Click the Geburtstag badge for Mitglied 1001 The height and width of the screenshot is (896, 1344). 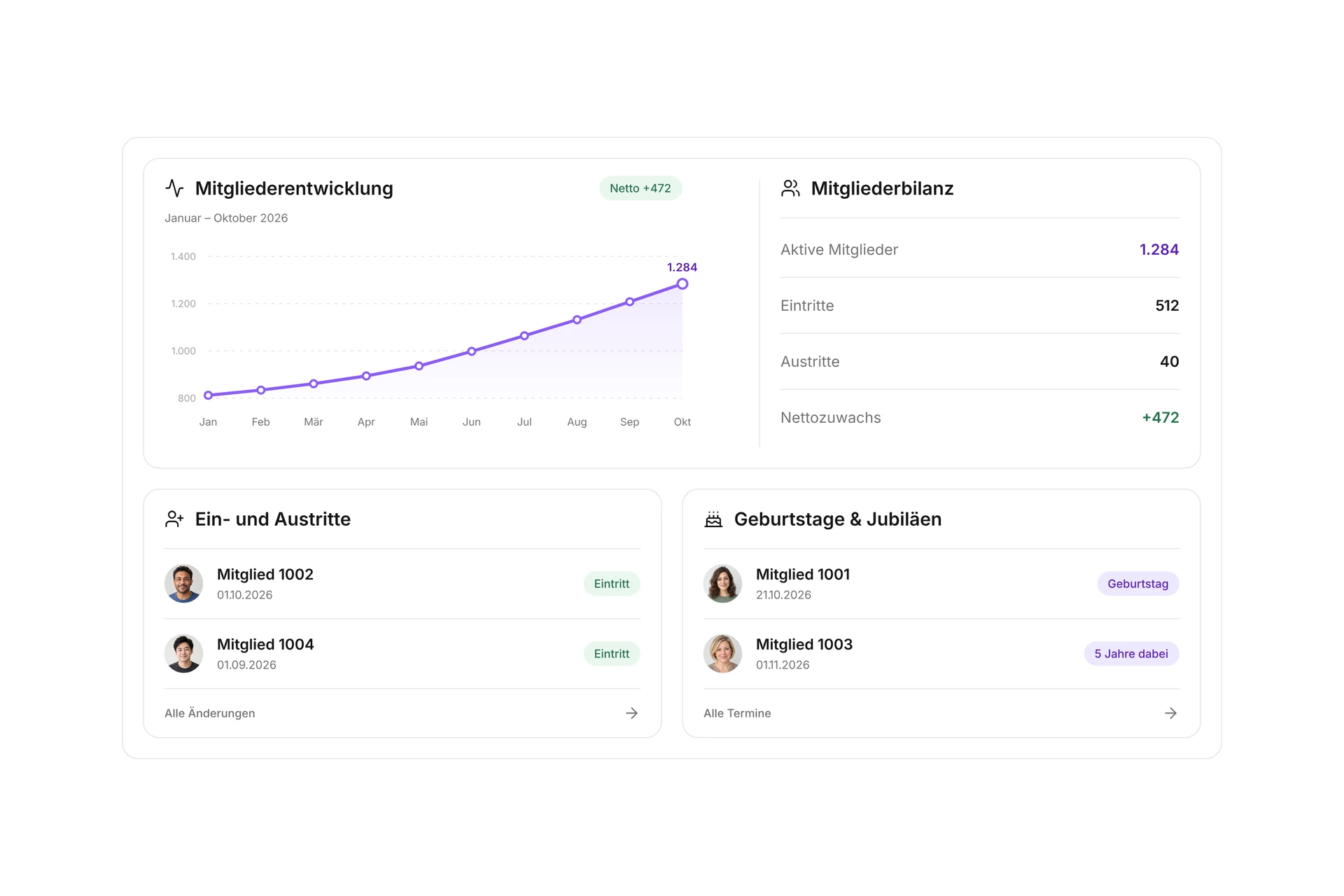(1138, 584)
